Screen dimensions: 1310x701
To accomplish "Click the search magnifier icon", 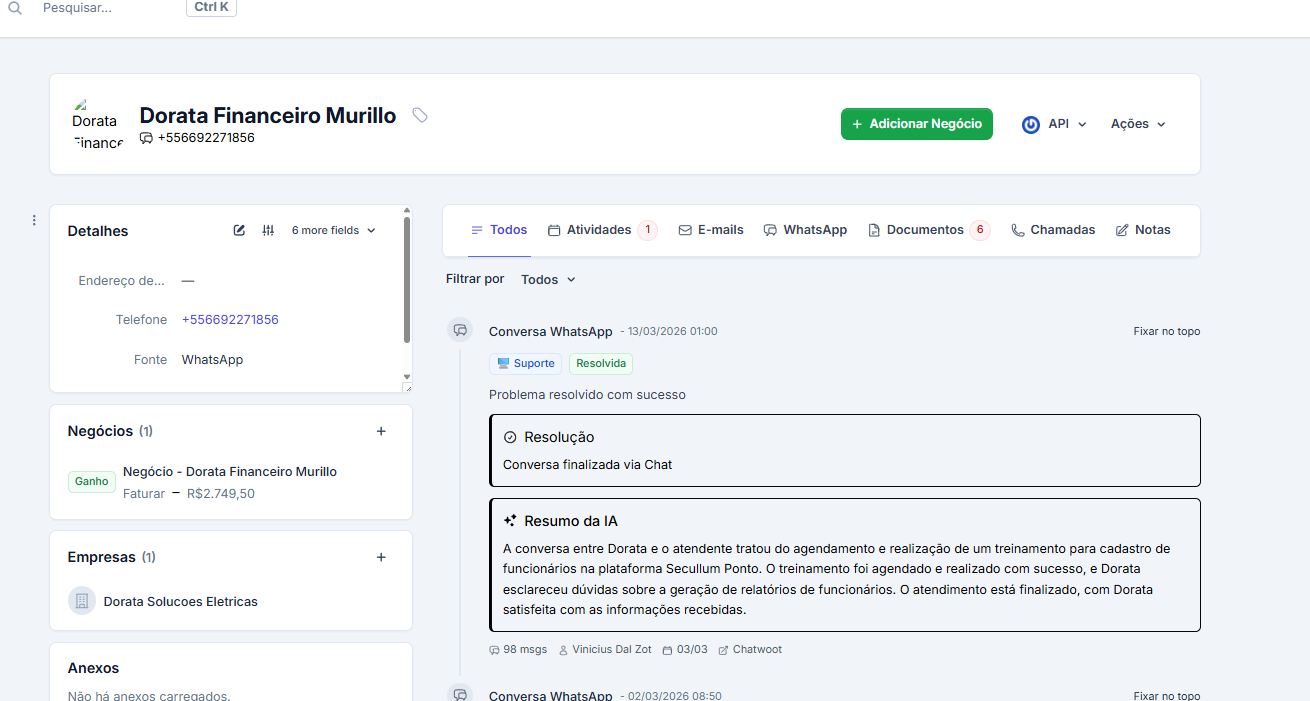I will pos(15,8).
